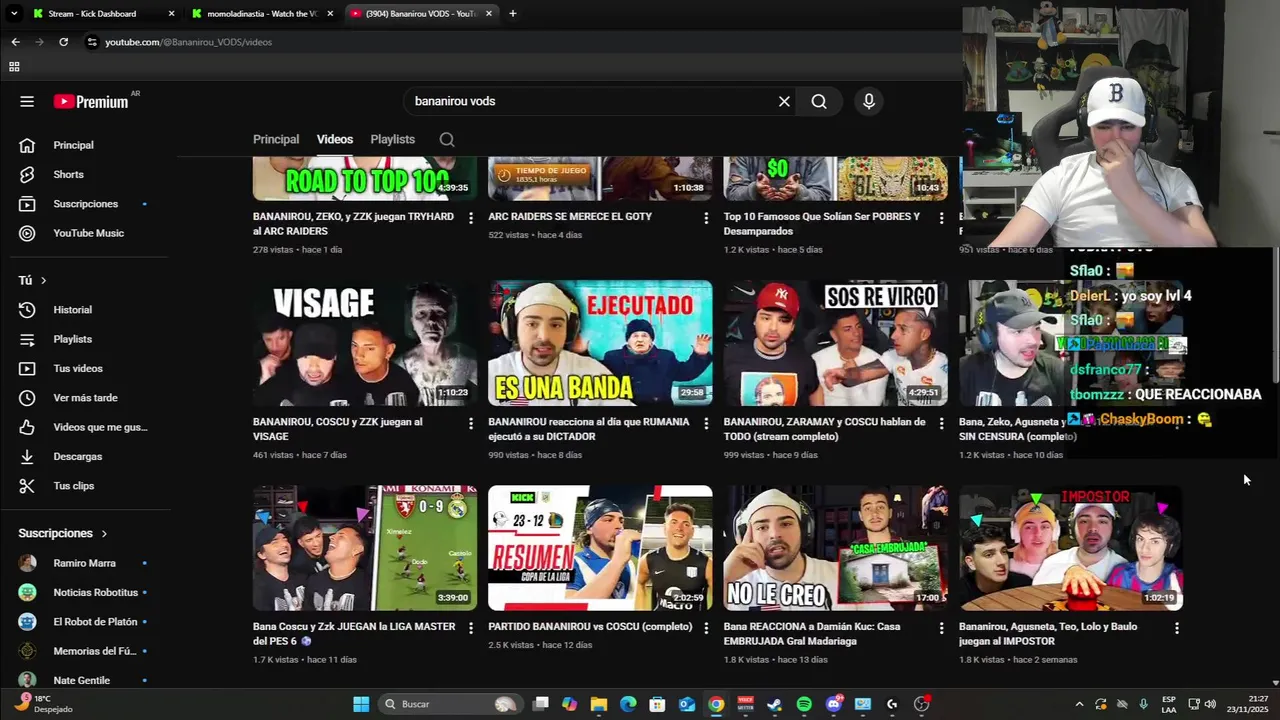Click the Windows taskbar Buscar box
This screenshot has height=720, width=1280.
[x=451, y=704]
